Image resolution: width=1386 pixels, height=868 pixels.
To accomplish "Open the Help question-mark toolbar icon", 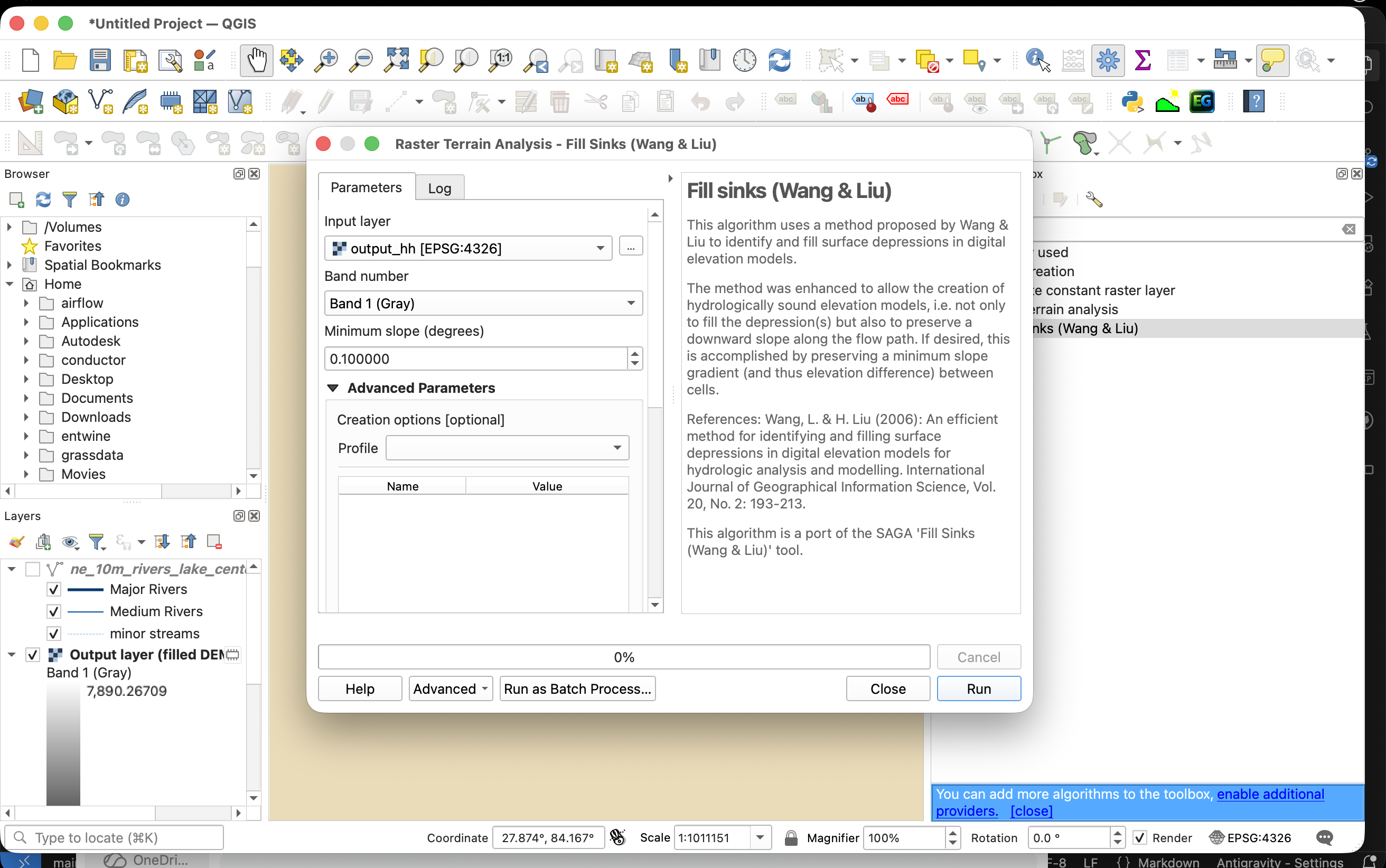I will (x=1254, y=101).
